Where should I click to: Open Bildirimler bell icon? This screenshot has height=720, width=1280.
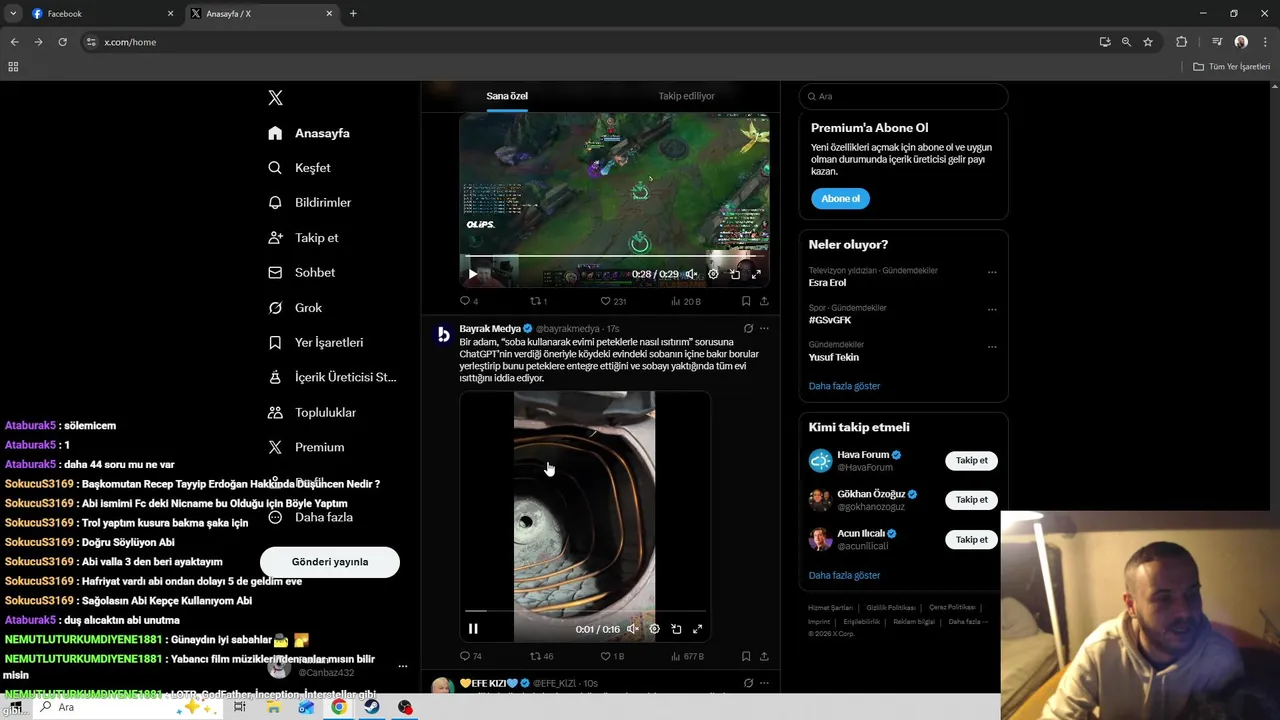275,203
